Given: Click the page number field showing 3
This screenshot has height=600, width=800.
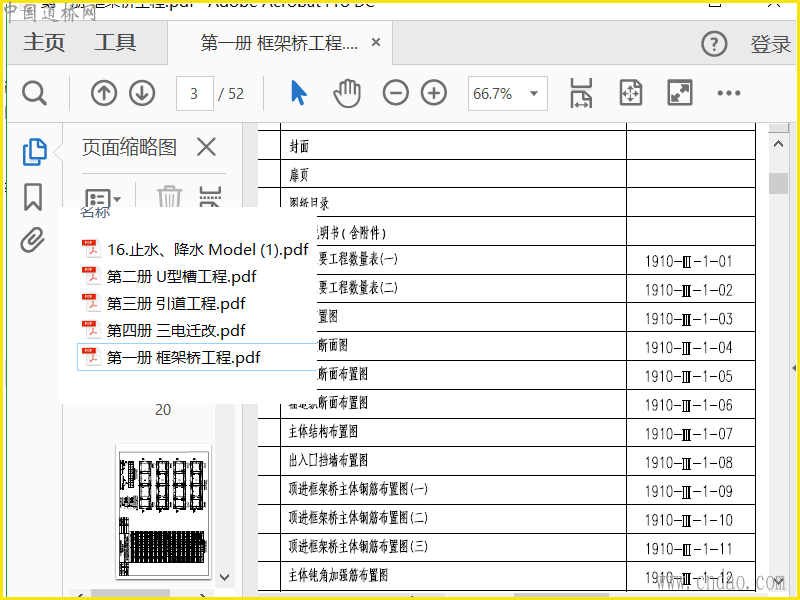Looking at the screenshot, I should coord(194,93).
